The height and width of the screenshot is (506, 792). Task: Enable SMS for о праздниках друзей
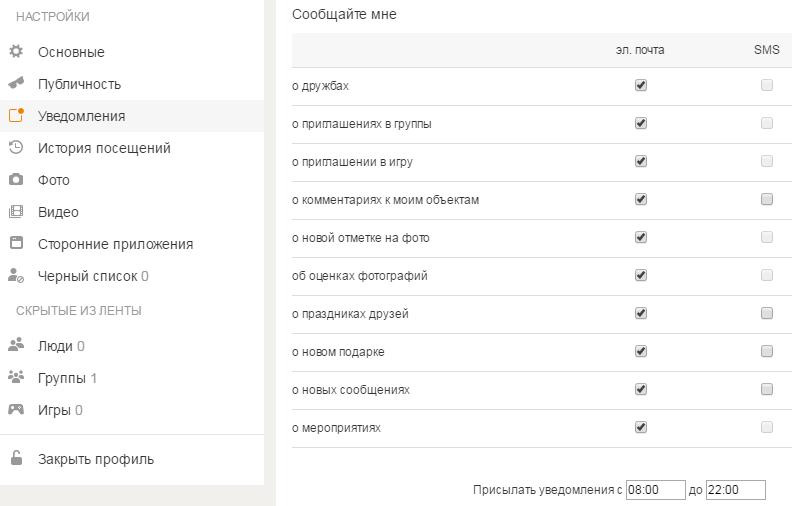767,313
